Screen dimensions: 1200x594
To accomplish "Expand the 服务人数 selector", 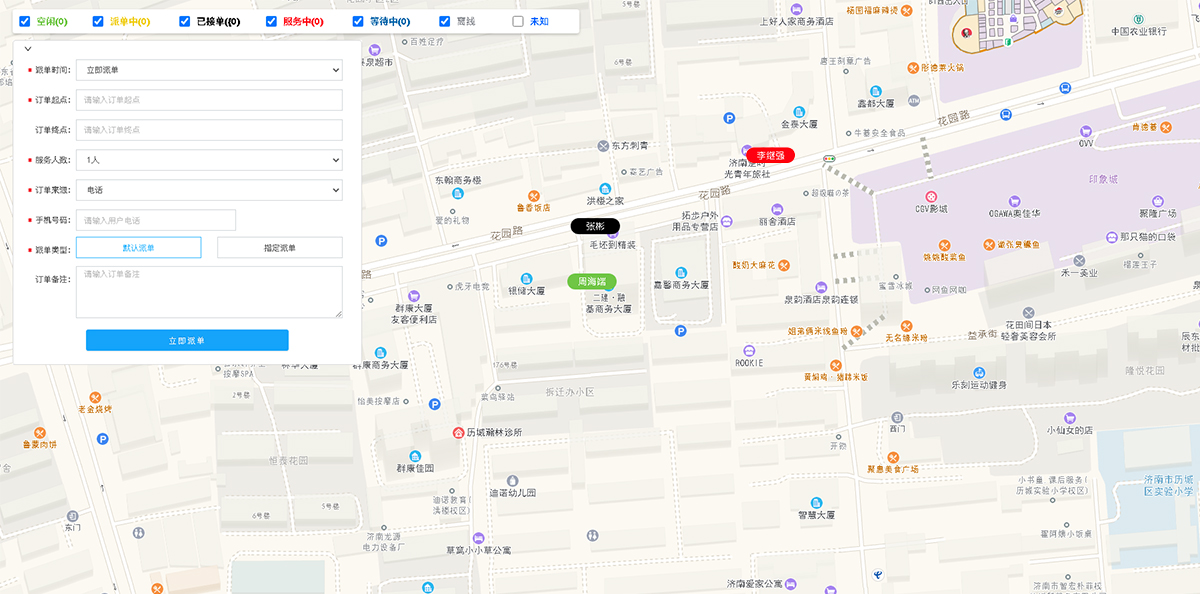I will [208, 160].
